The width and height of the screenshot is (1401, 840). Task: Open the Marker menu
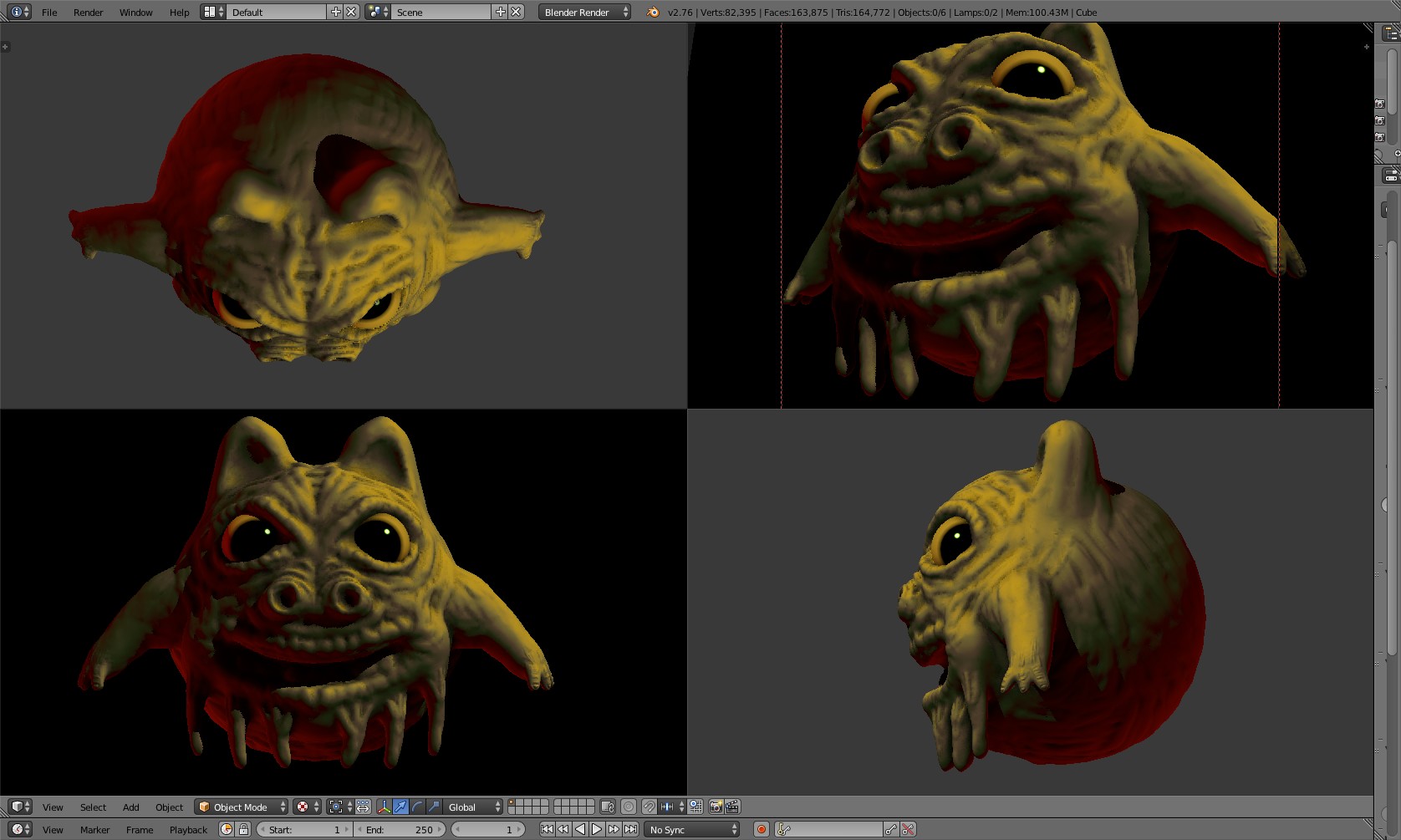point(94,830)
